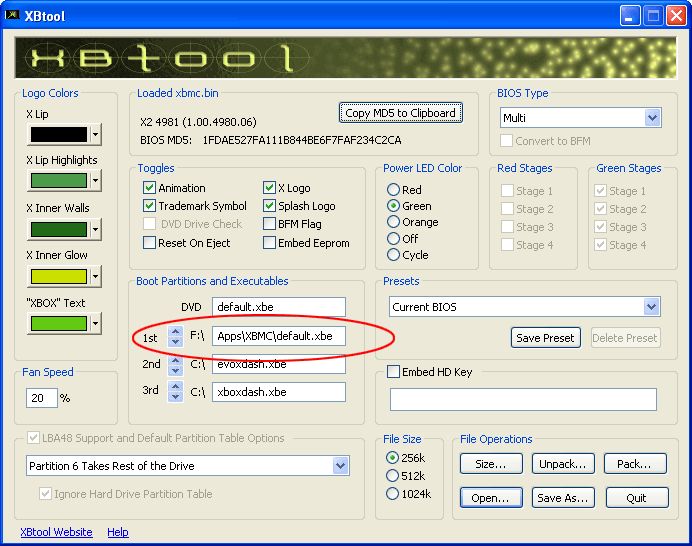Click the Save As... button

[x=563, y=498]
